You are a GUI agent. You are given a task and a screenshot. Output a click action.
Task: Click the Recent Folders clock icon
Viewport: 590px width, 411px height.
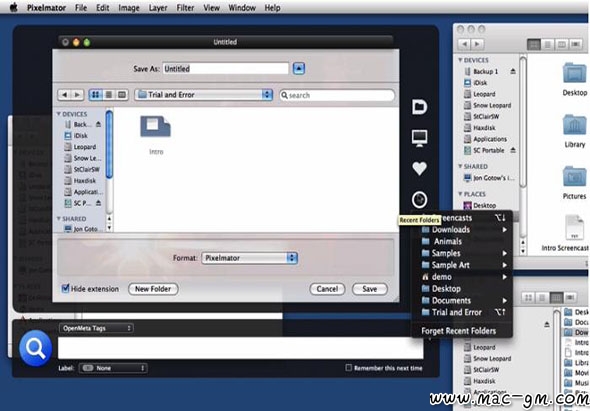419,199
